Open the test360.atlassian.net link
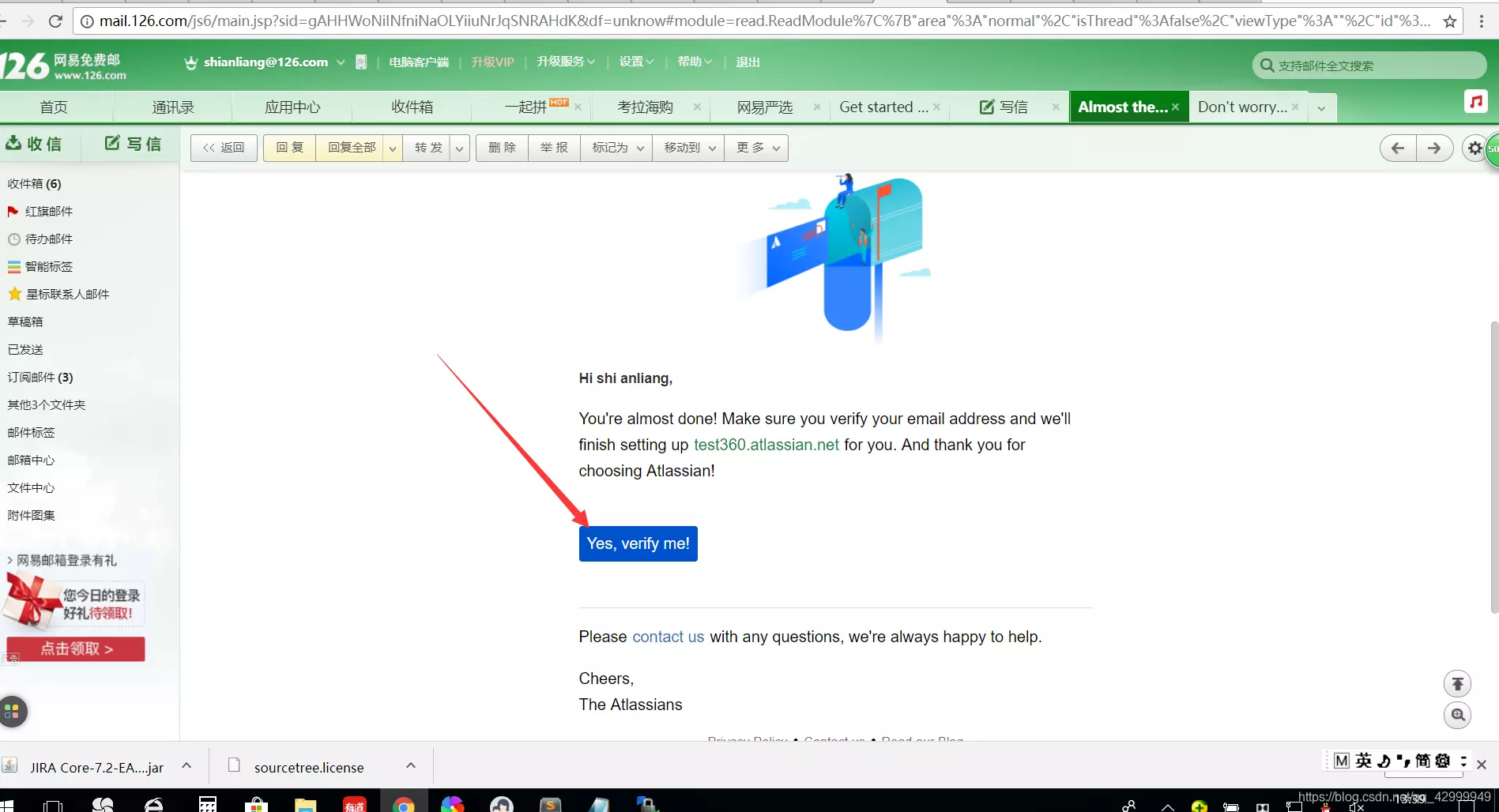The height and width of the screenshot is (812, 1499). tap(766, 445)
